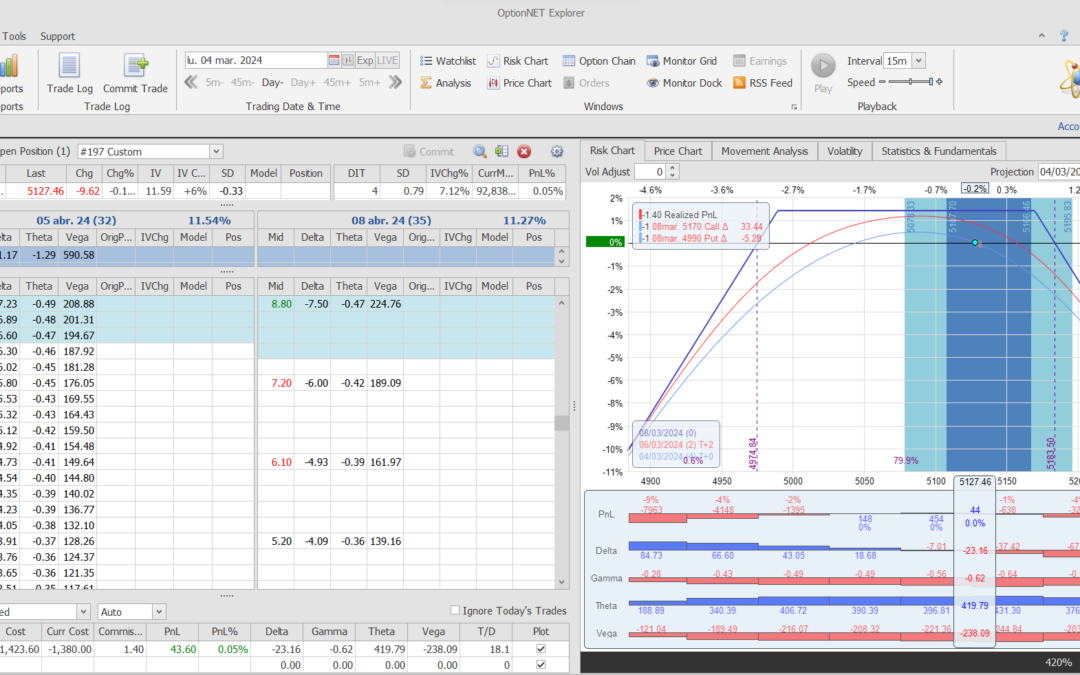Viewport: 1080px width, 675px height.
Task: Uncheck the Plot checkbox in second row
Action: pos(542,664)
